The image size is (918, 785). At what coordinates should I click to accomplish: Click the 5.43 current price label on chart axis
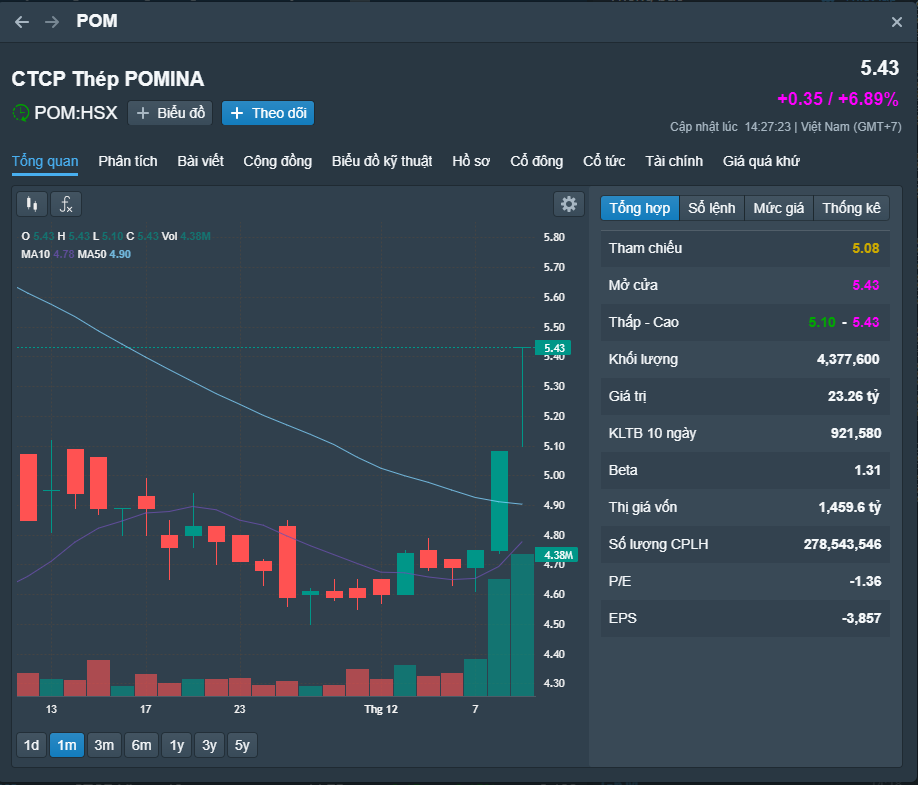click(x=553, y=348)
